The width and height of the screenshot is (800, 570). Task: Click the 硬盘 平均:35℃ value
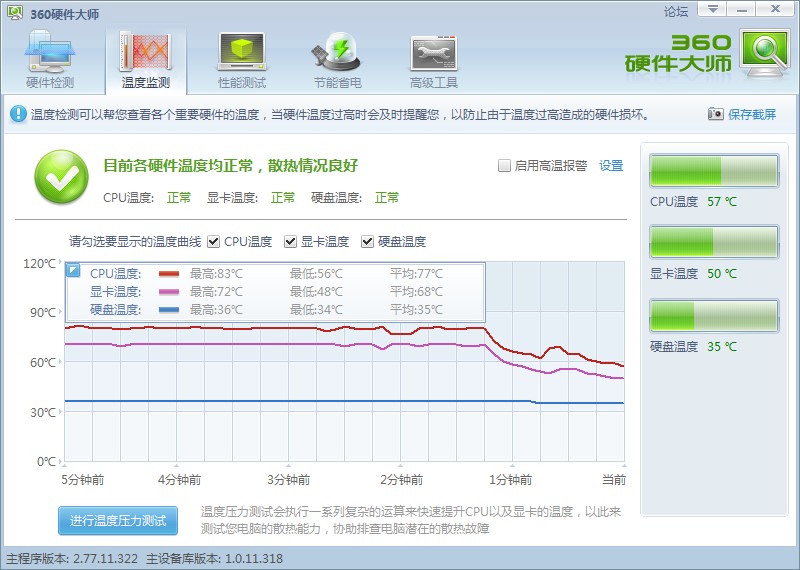(x=416, y=310)
